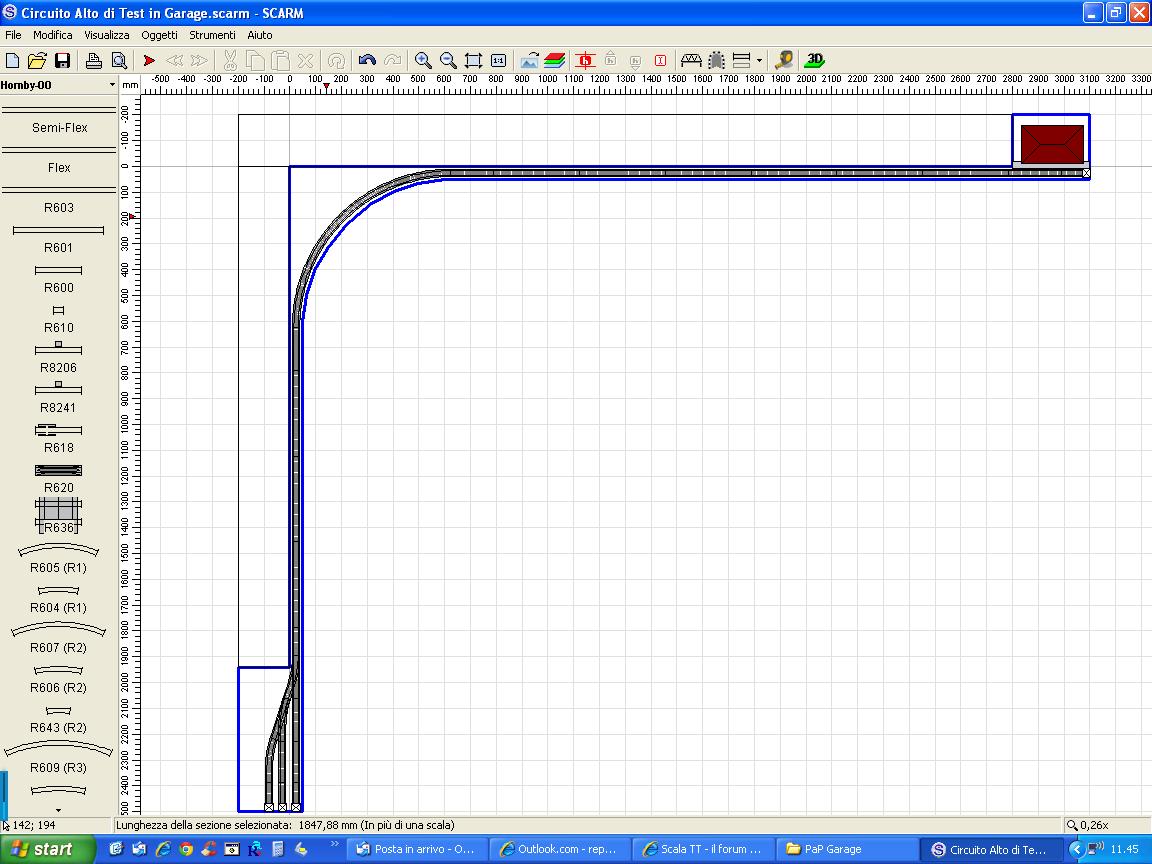Image resolution: width=1152 pixels, height=864 pixels.
Task: Pick the R604 (R1) curve
Action: tap(59, 600)
